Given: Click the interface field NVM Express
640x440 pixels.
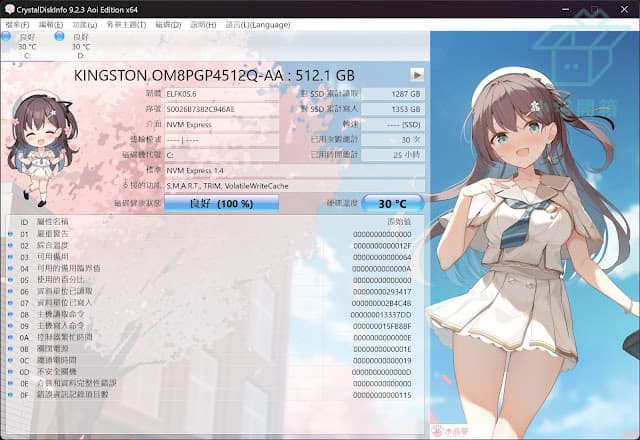Looking at the screenshot, I should coord(222,124).
